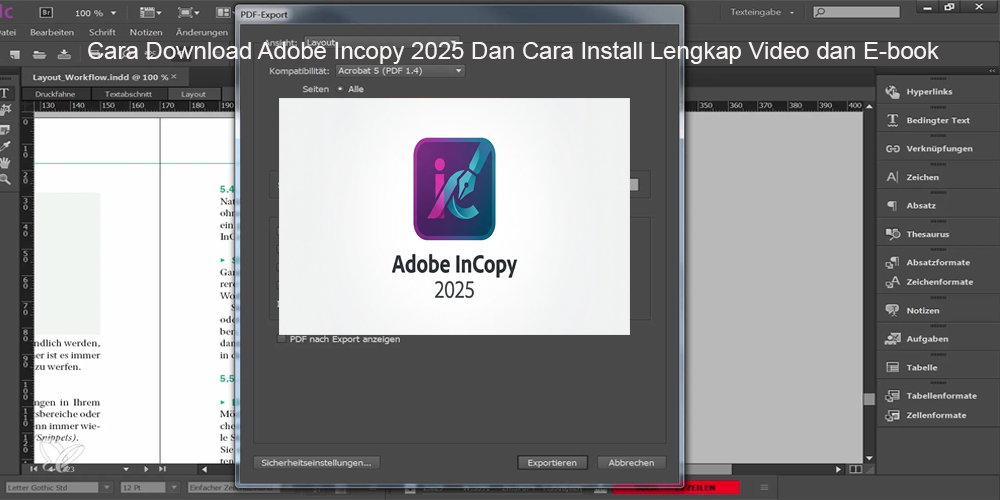
Task: Click the new document icon in the toolbar
Action: coord(15,54)
